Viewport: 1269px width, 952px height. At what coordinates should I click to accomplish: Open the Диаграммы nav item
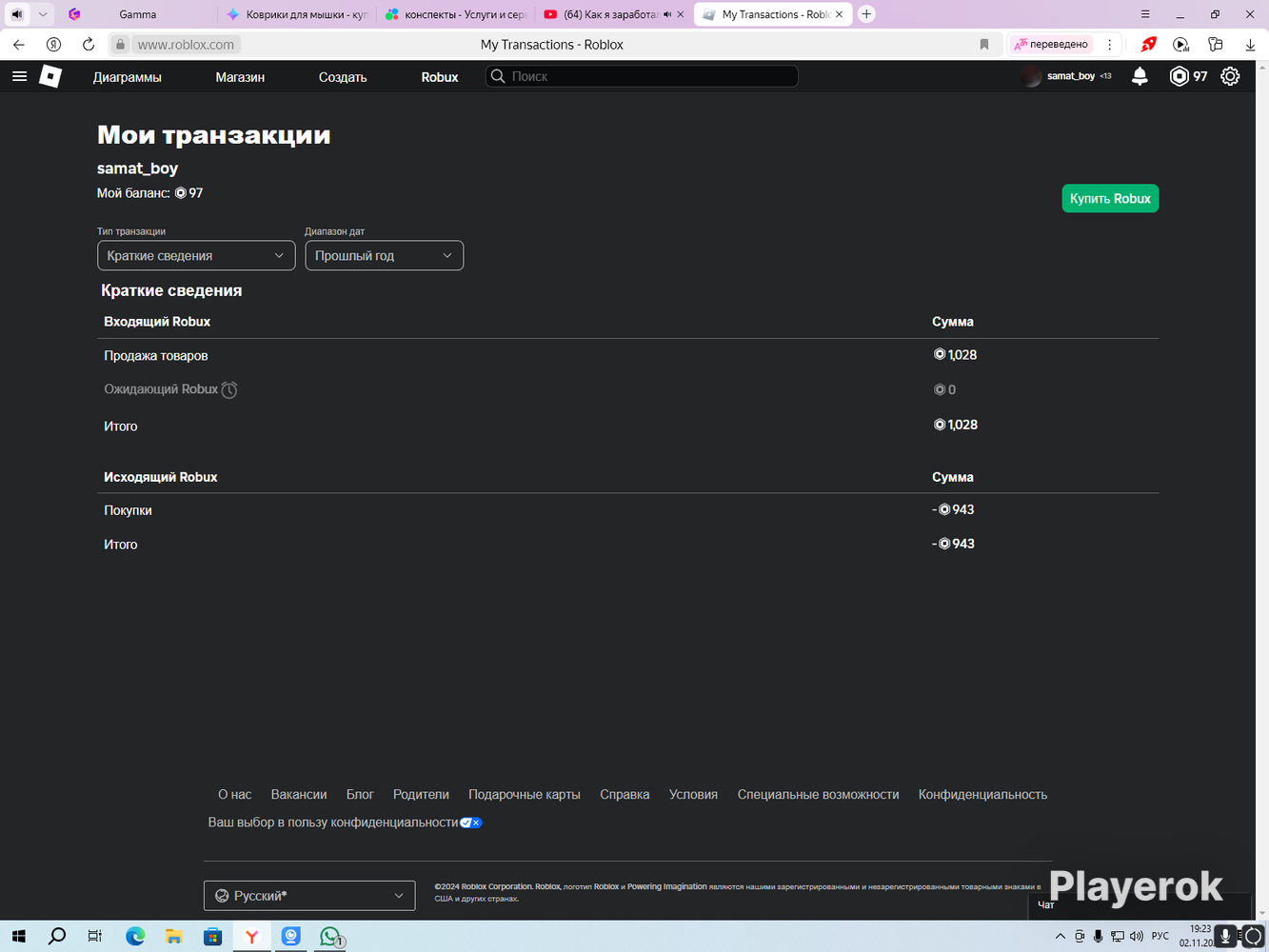click(128, 77)
